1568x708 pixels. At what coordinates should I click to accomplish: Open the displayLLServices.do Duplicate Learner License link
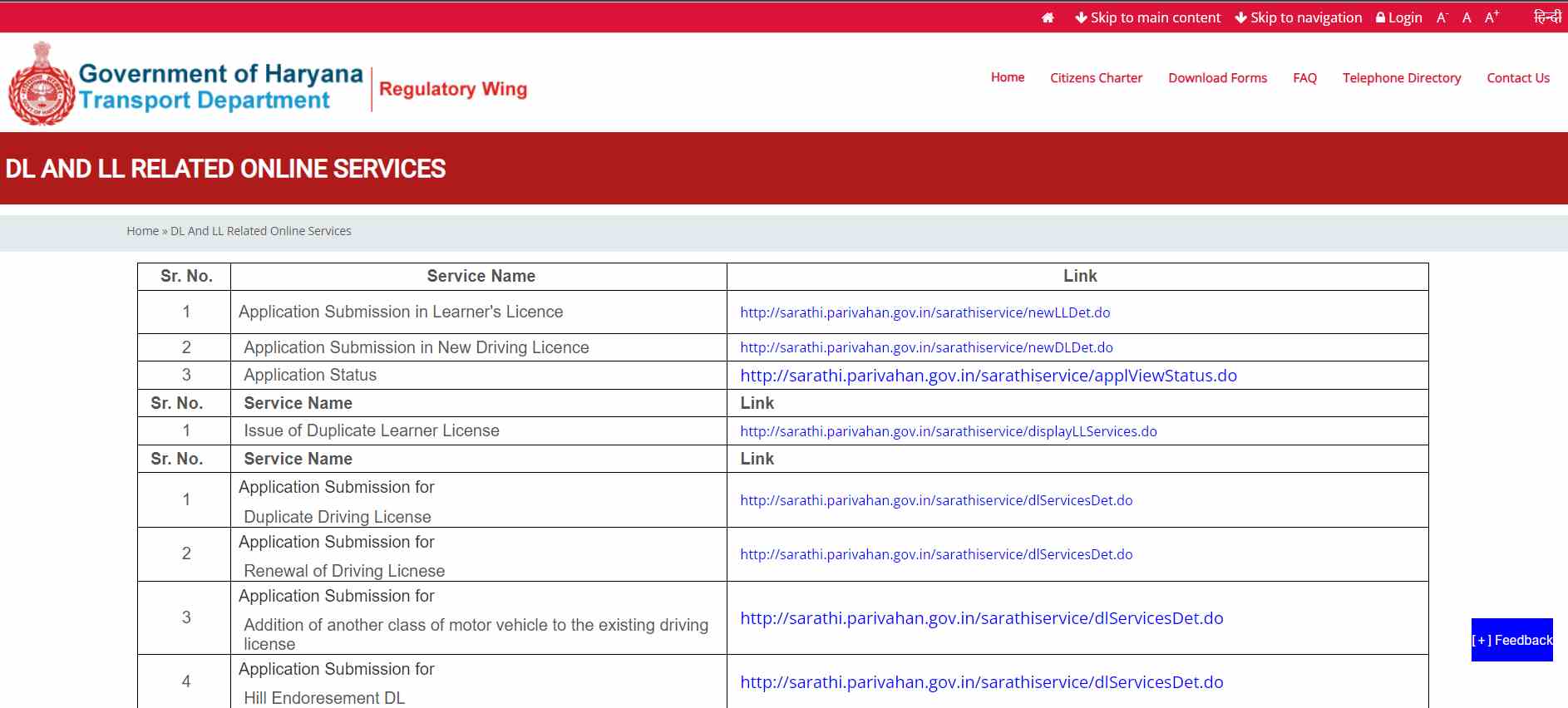pos(949,431)
